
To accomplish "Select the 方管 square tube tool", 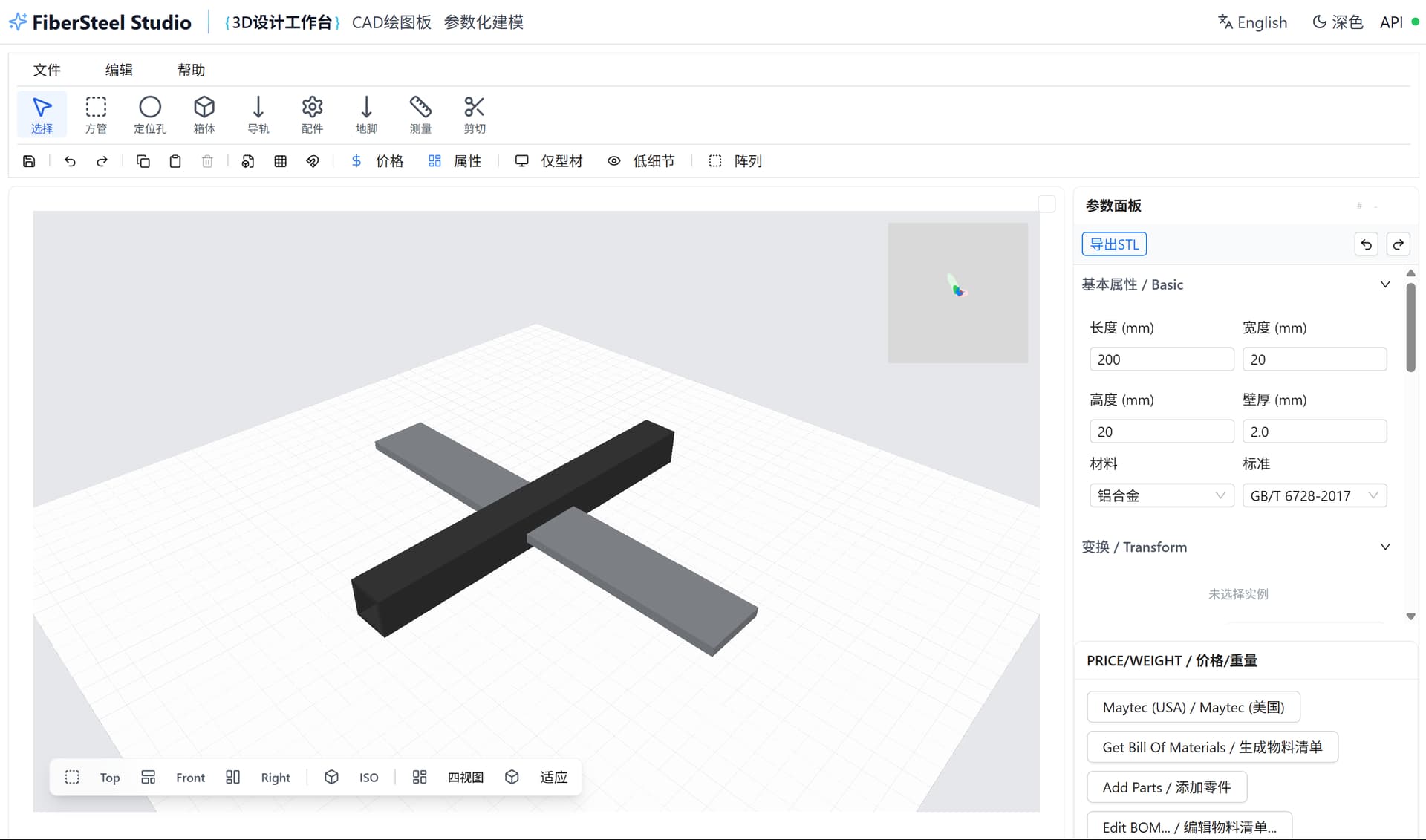I will [x=96, y=114].
